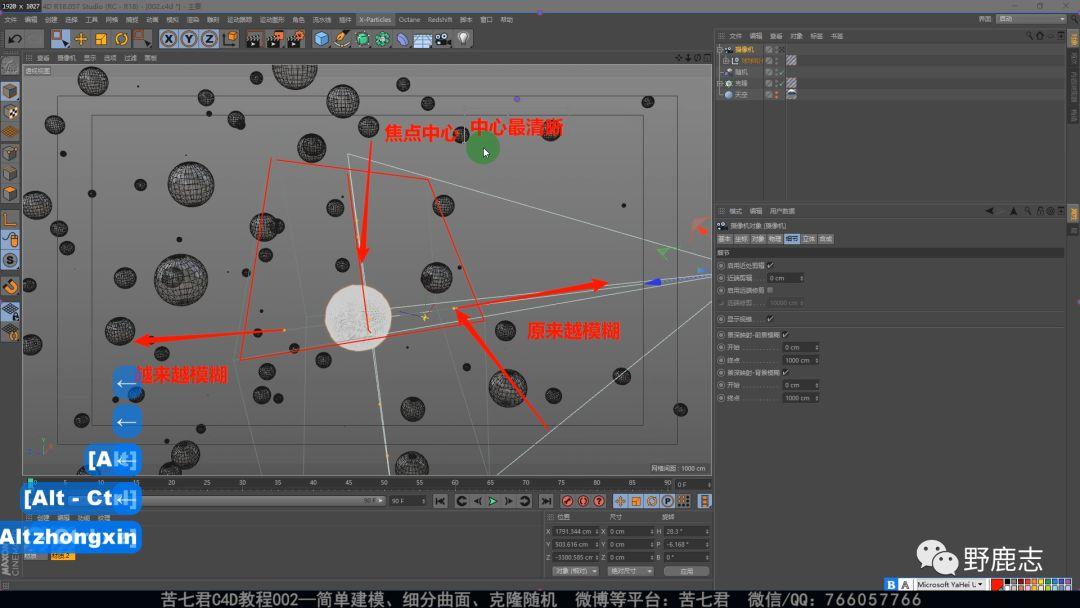Open the Pen spline tool
Viewport: 1080px width, 608px height.
click(x=342, y=39)
